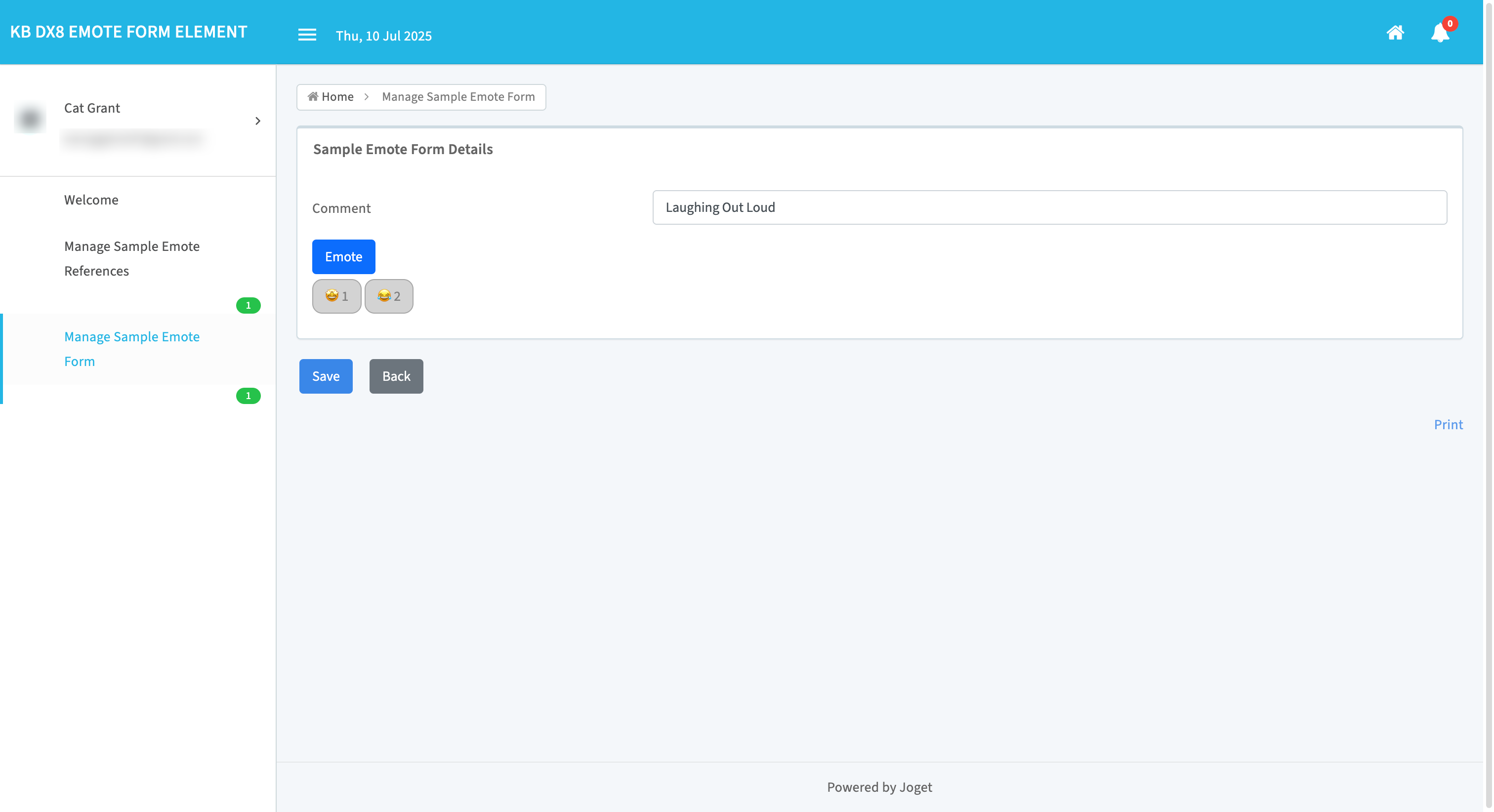Click the Emote Form green count badge
Viewport: 1494px width, 812px height.
(248, 396)
